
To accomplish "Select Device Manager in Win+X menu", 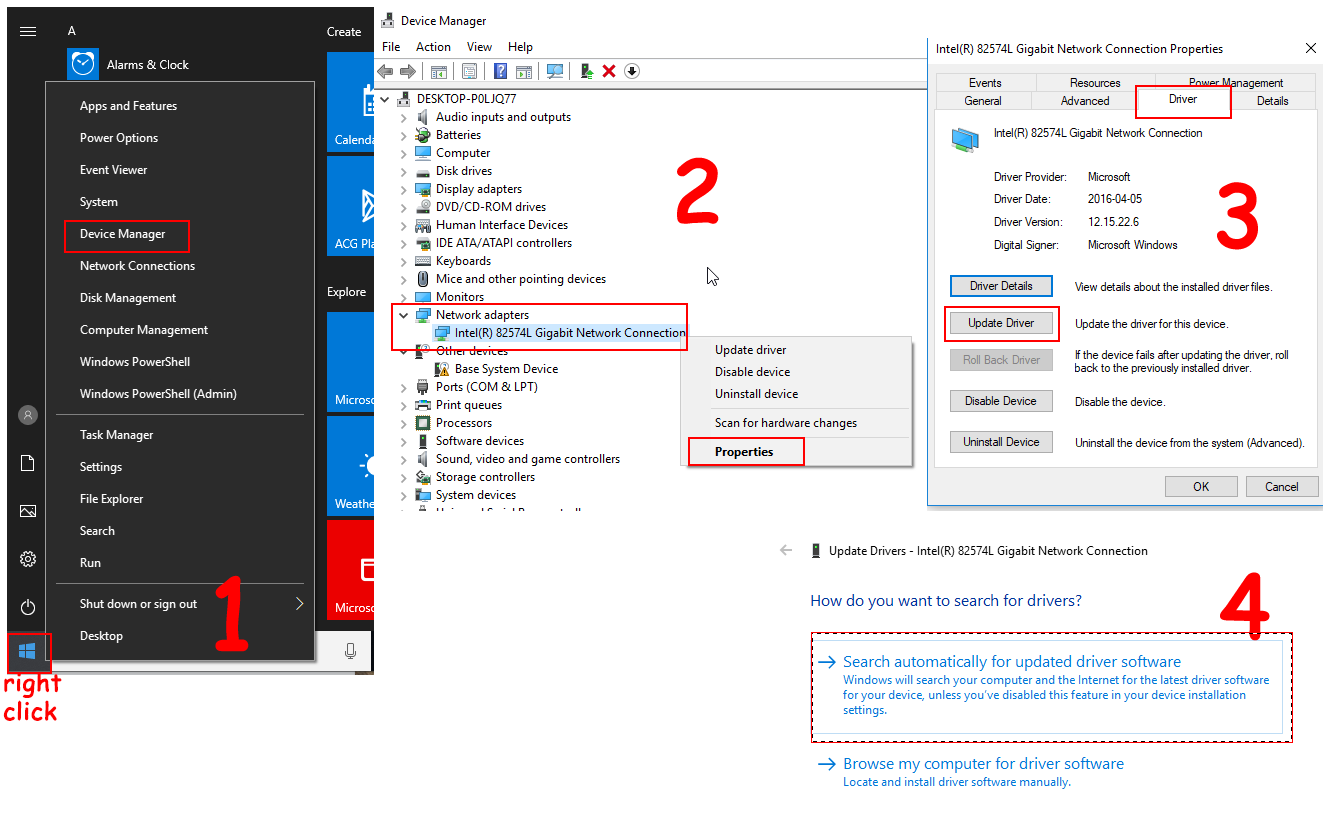I will (123, 234).
